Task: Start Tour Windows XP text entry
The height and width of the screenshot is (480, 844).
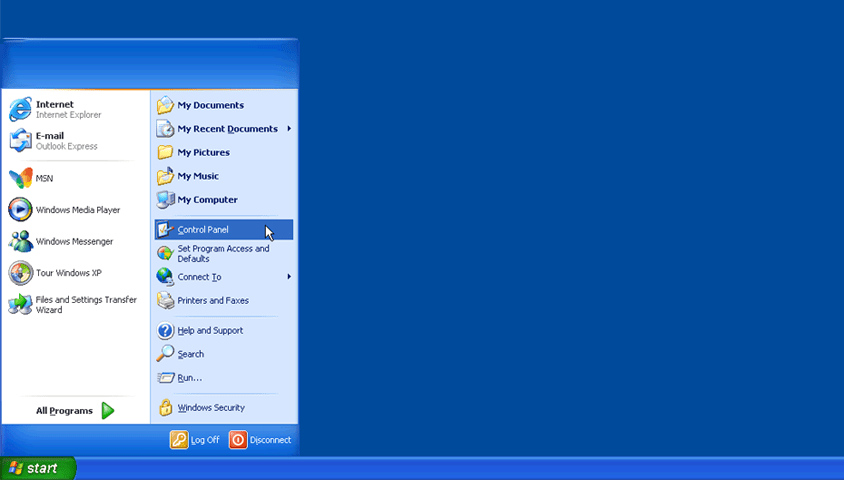Action: 68,273
